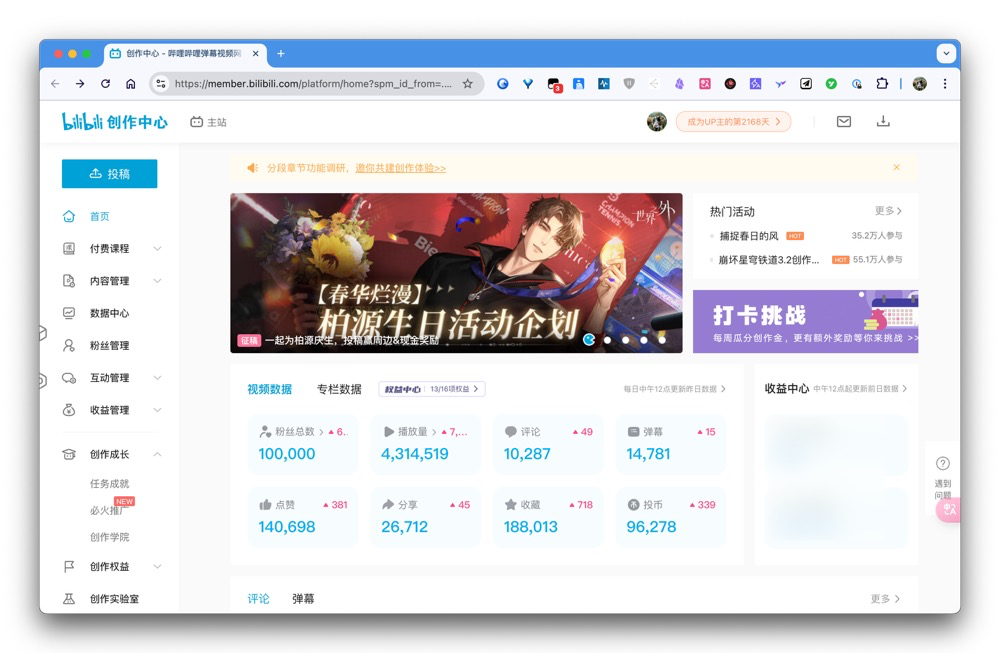Open 数据中心 in the sidebar
Image resolution: width=1000 pixels, height=653 pixels.
pyautogui.click(x=109, y=313)
